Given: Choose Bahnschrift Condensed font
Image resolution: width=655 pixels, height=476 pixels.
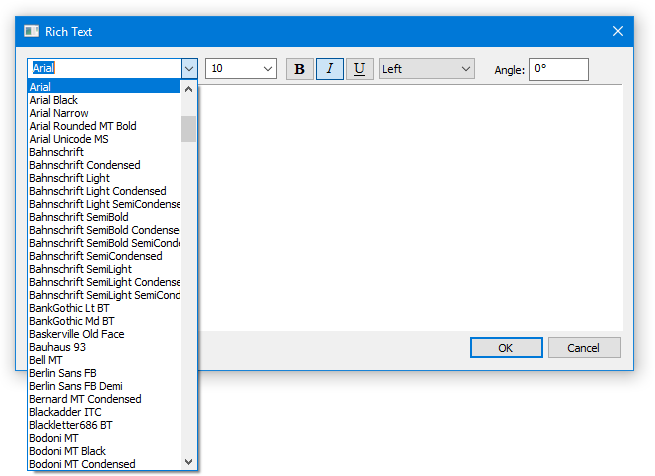Looking at the screenshot, I should [104, 165].
